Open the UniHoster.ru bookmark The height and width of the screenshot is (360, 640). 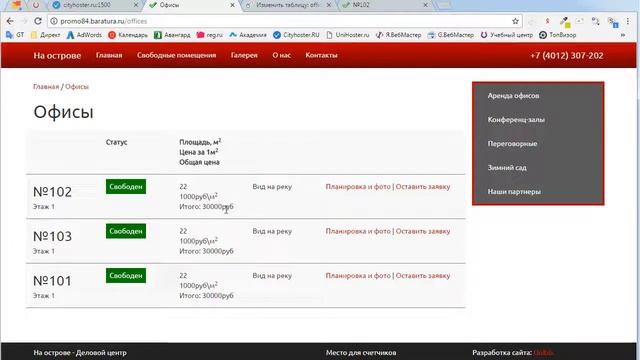point(347,35)
